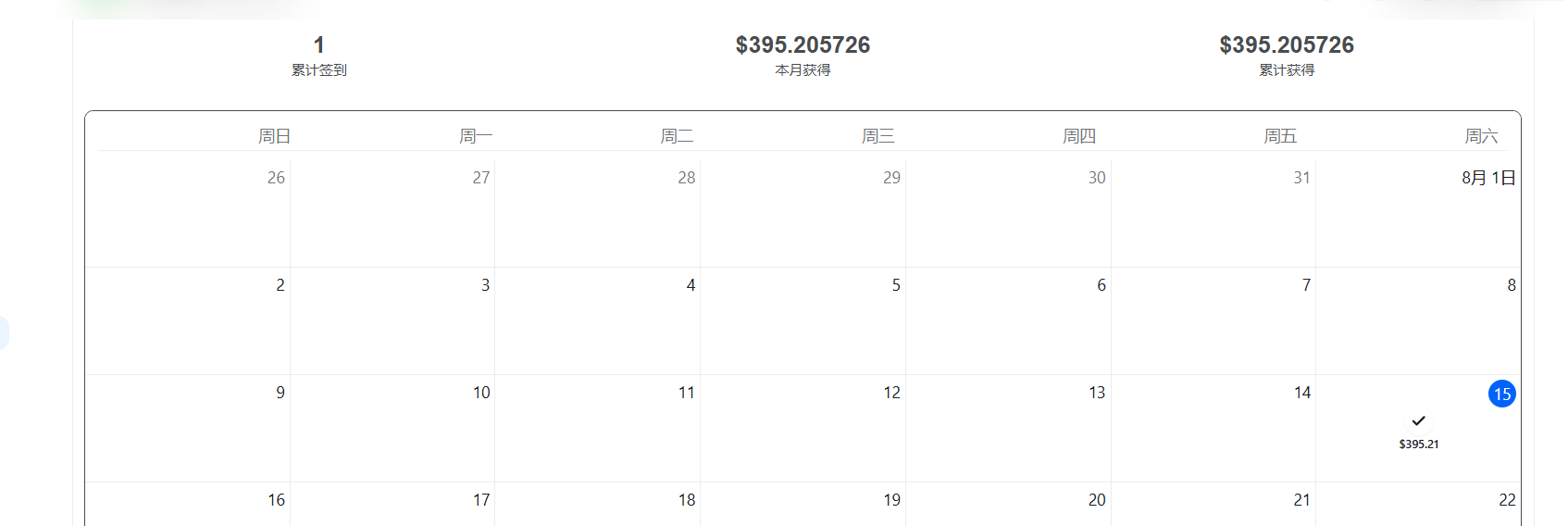
Task: Click the 周六 column header
Action: click(x=1481, y=136)
